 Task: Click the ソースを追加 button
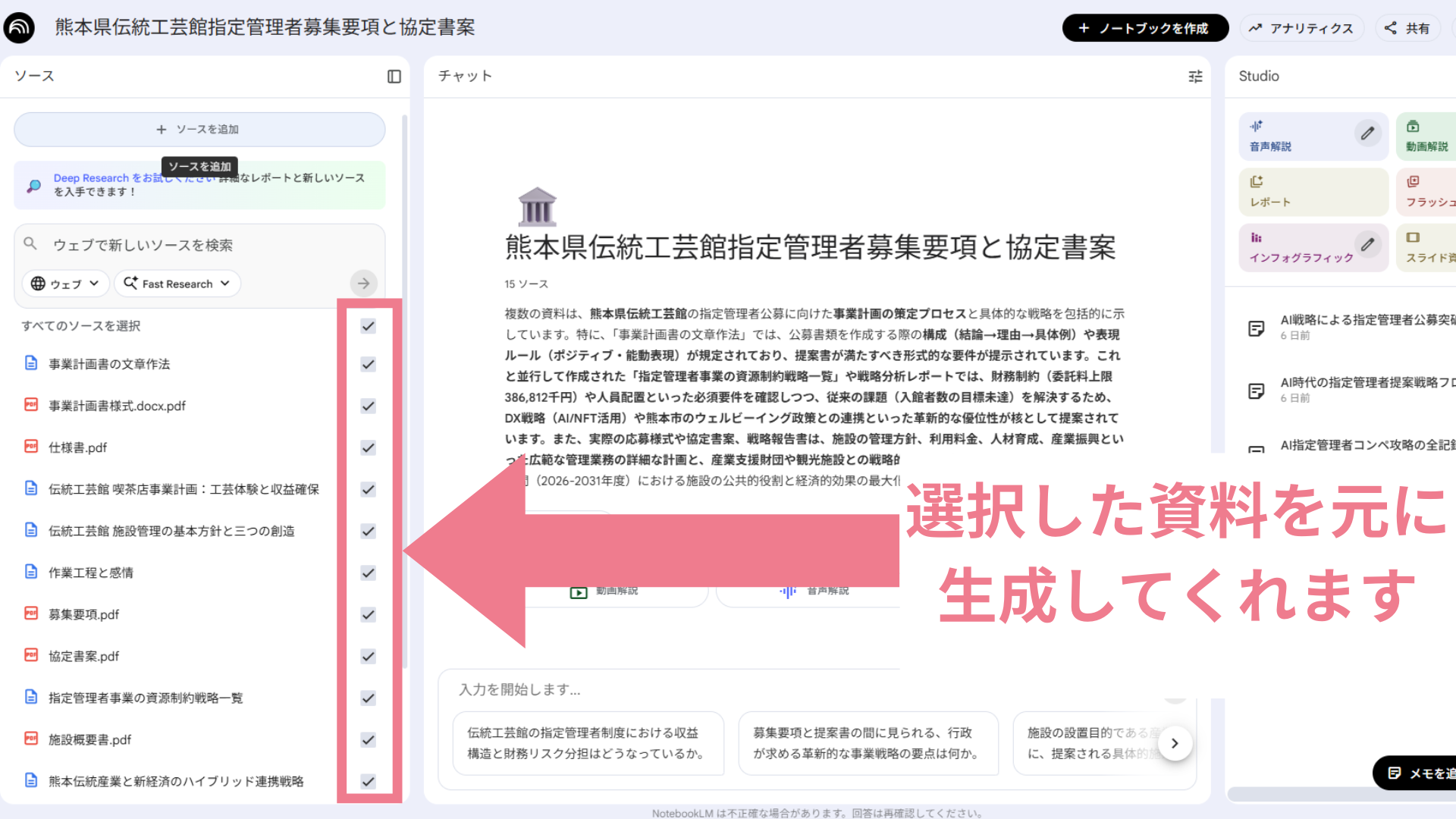[x=199, y=130]
